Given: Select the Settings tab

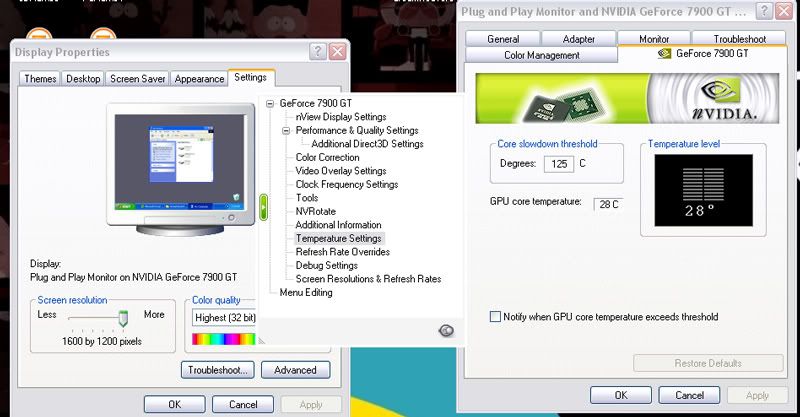Looking at the screenshot, I should [251, 77].
